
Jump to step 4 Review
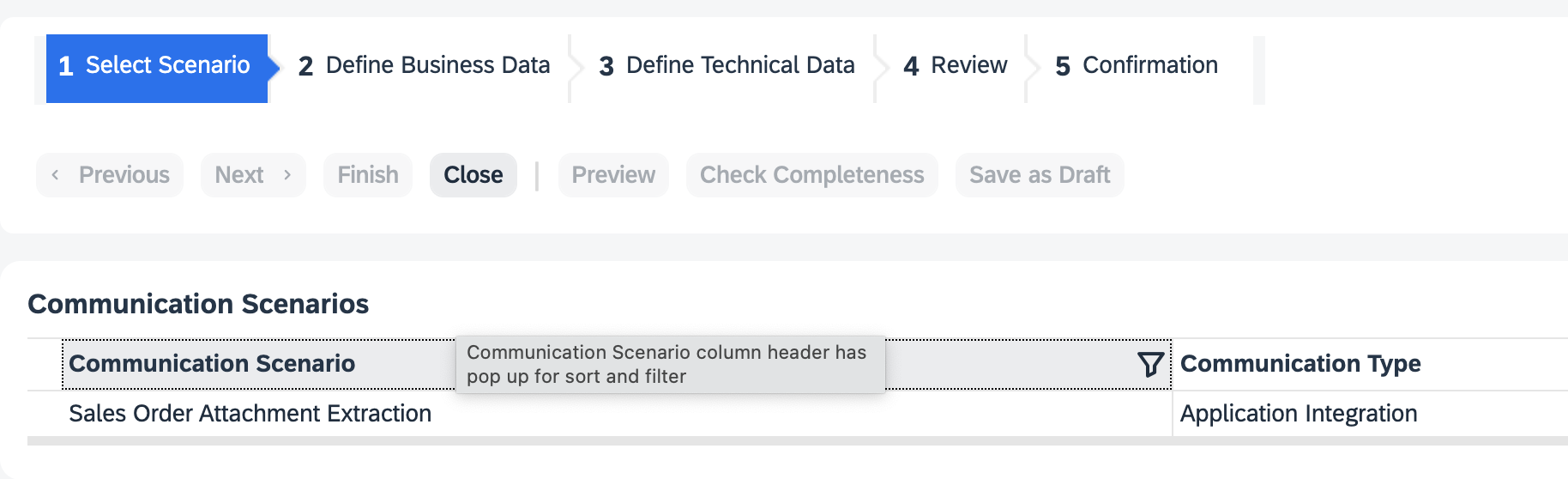(x=955, y=66)
